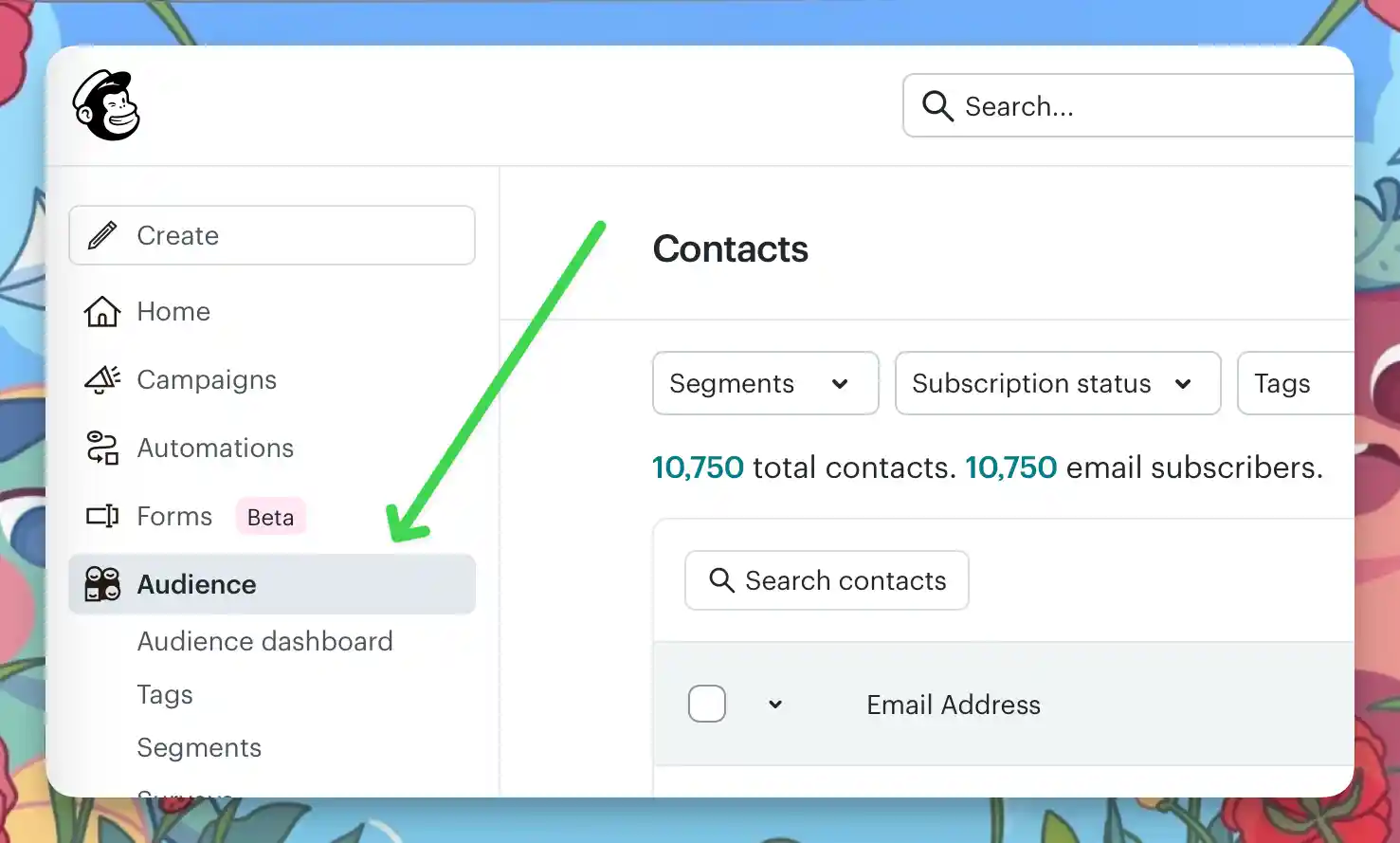The width and height of the screenshot is (1400, 843).
Task: Open the Segments dropdown
Action: [764, 383]
